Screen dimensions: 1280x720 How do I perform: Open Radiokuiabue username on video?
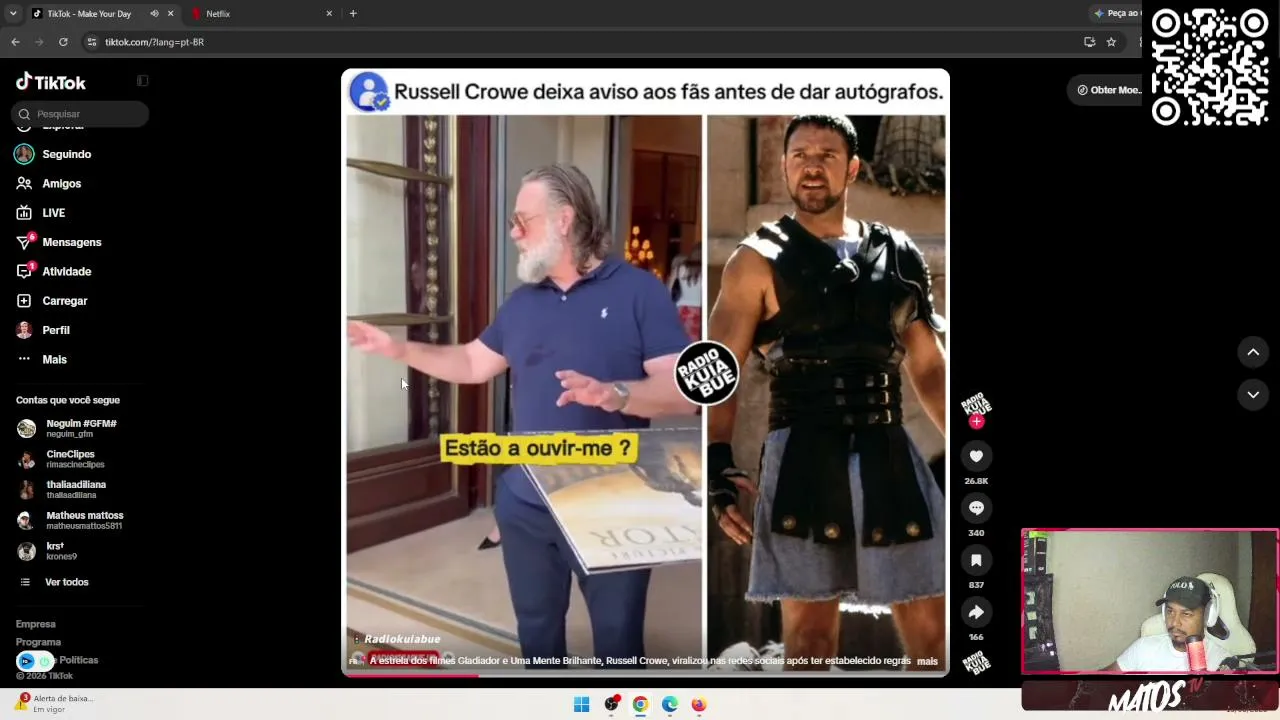tap(402, 639)
